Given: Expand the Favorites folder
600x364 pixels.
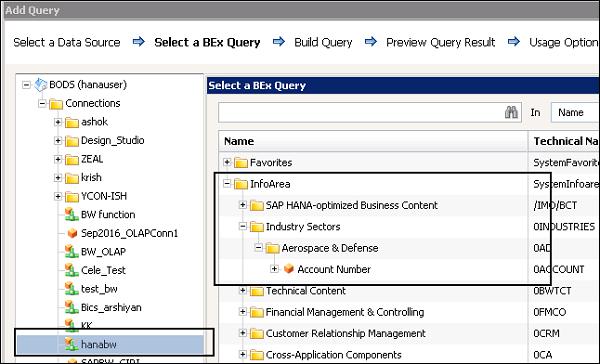Looking at the screenshot, I should pos(227,162).
